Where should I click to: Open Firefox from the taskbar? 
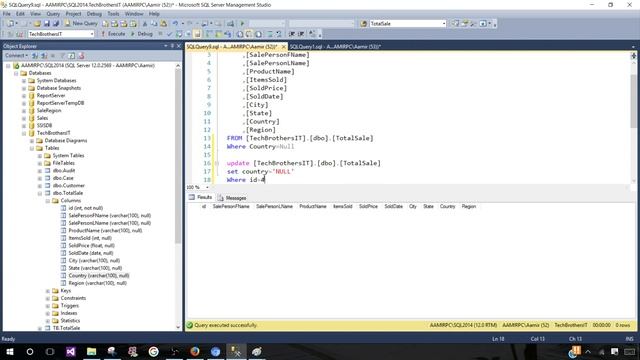pyautogui.click(x=195, y=351)
